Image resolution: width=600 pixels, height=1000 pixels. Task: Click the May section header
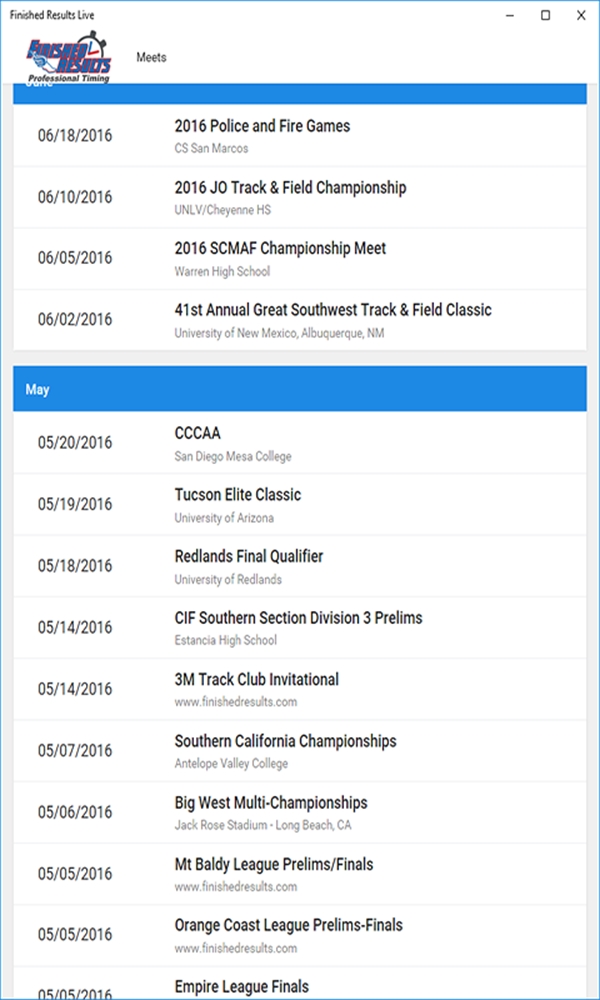(299, 389)
